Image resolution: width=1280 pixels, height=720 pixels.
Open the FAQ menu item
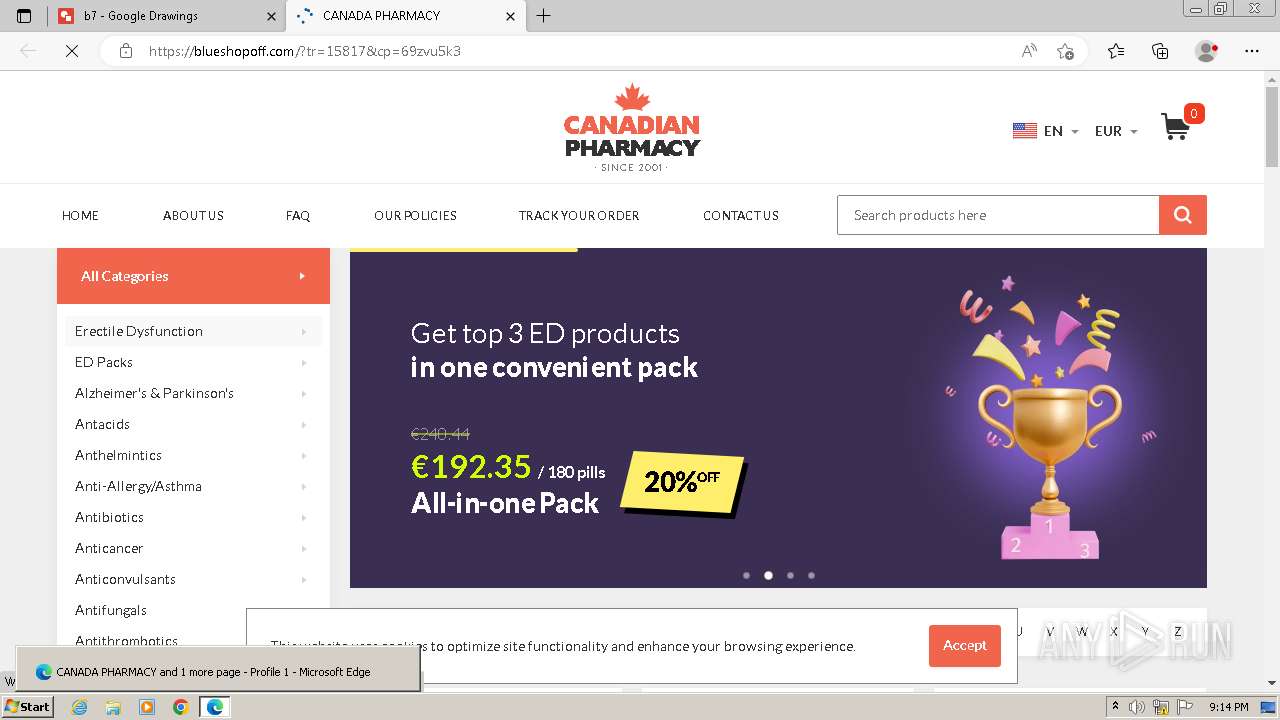[298, 215]
